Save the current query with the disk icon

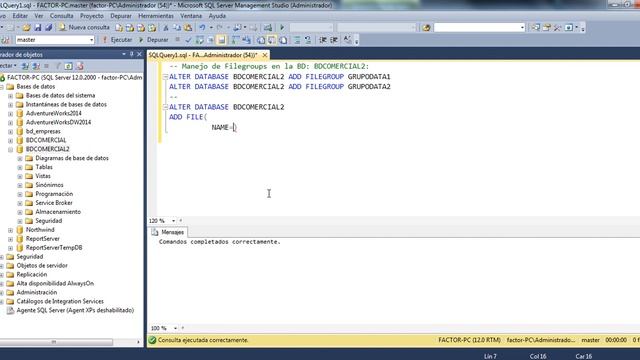pyautogui.click(x=38, y=28)
